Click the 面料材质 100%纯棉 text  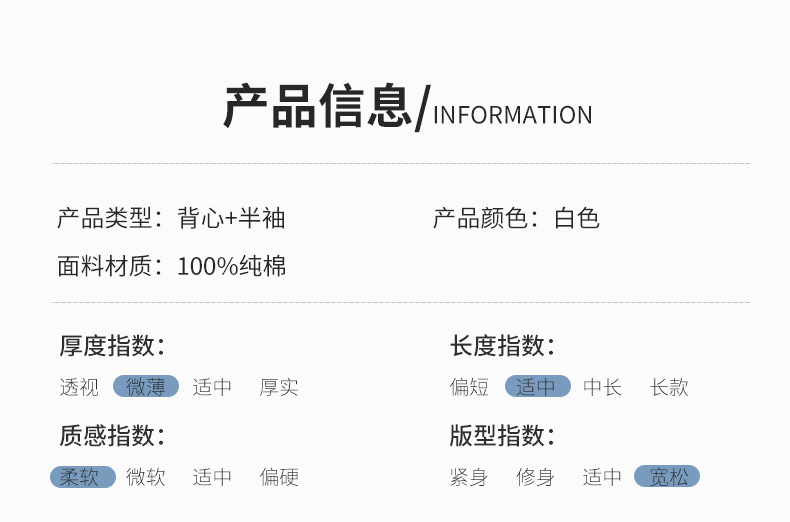[x=171, y=266]
